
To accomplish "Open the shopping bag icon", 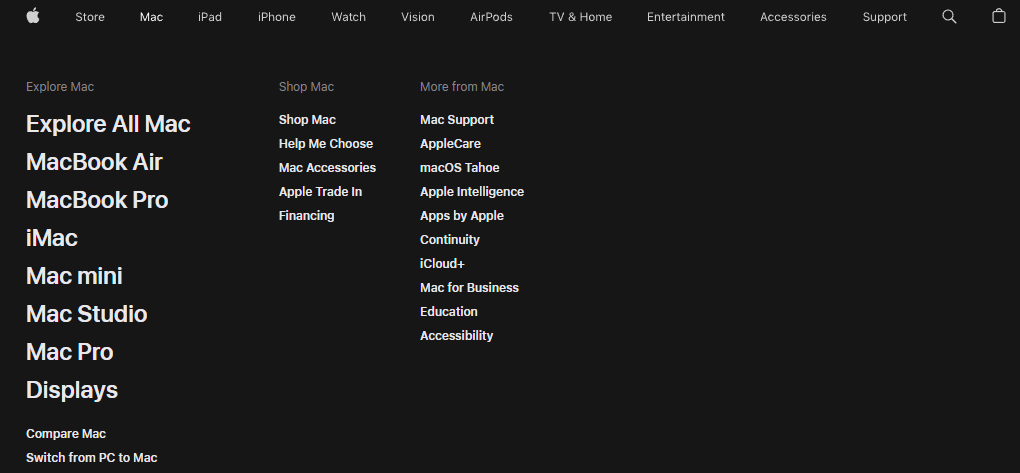I will 999,16.
